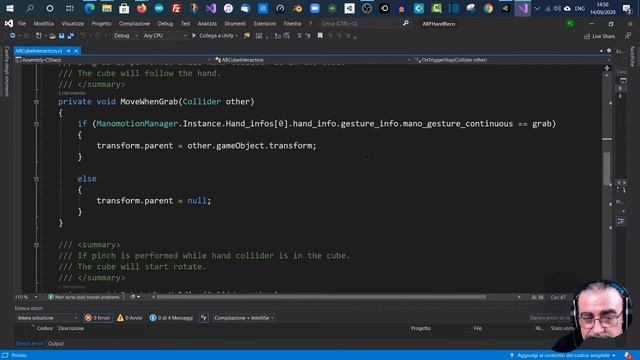Screen dimensions: 640x360
Task: Open the Assembly-CSharp project dropdown
Action: pyautogui.click(x=113, y=60)
